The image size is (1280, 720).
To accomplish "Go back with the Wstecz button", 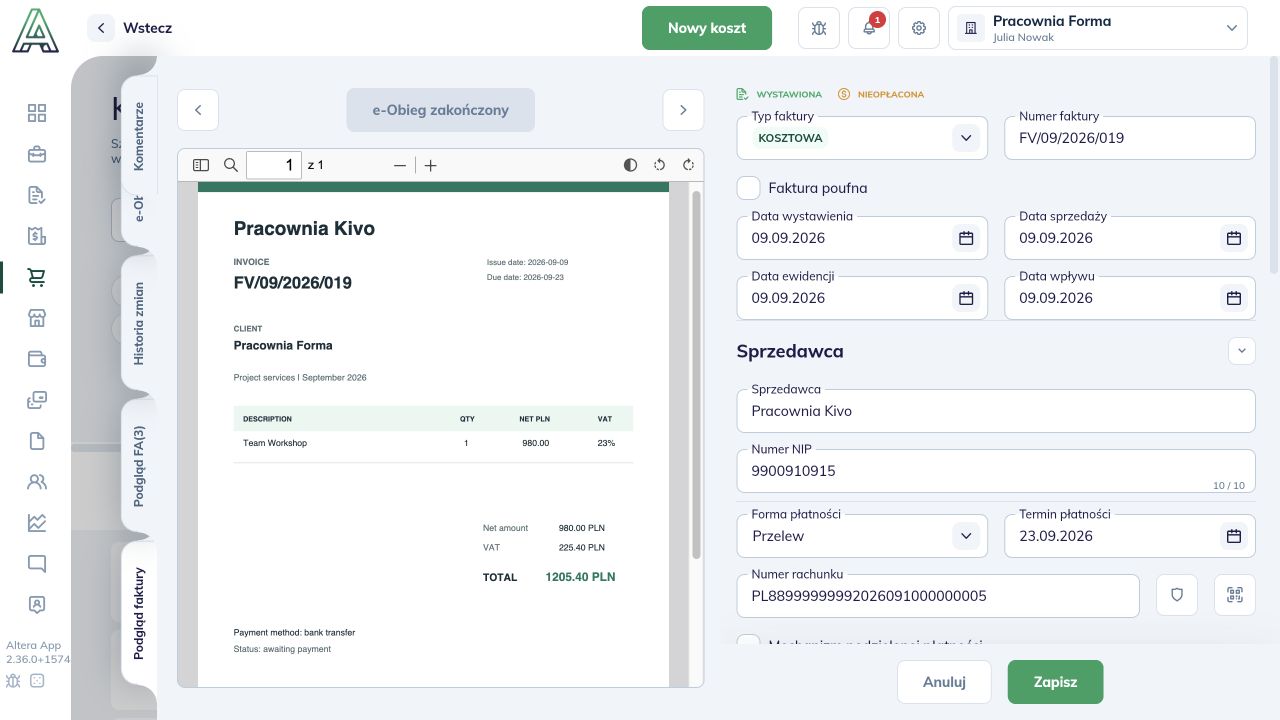I will tap(130, 28).
